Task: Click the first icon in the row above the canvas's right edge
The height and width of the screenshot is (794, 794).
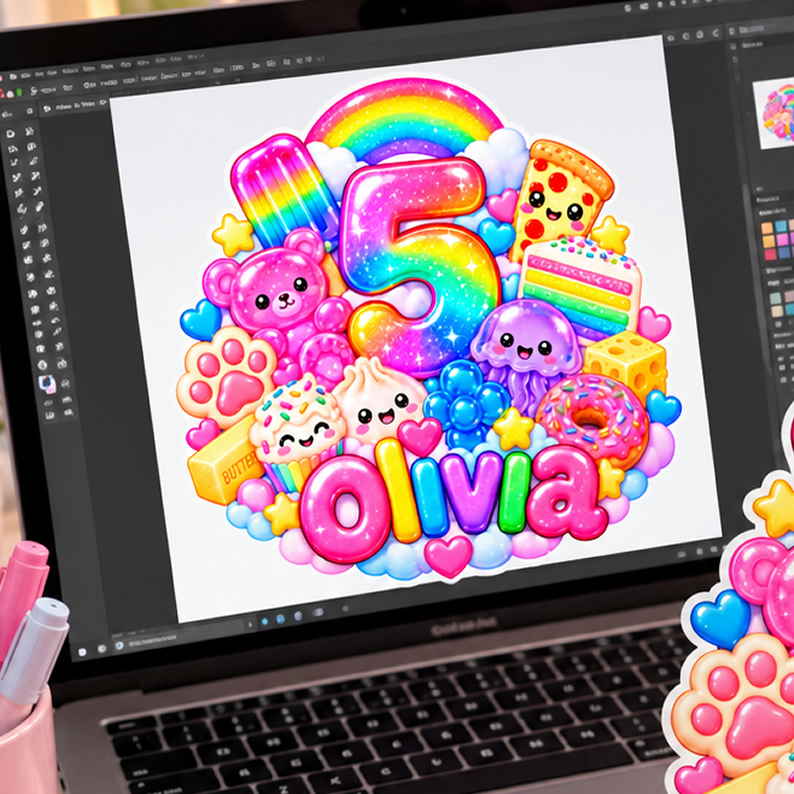Action: click(x=671, y=38)
